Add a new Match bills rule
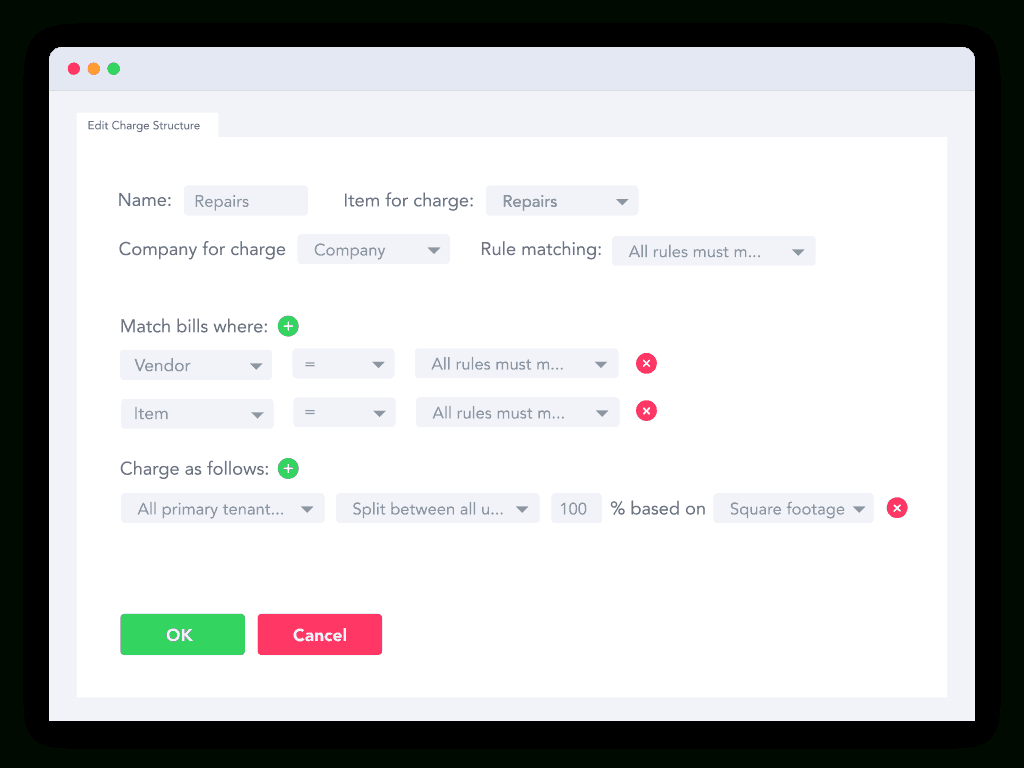The width and height of the screenshot is (1024, 768). tap(288, 326)
